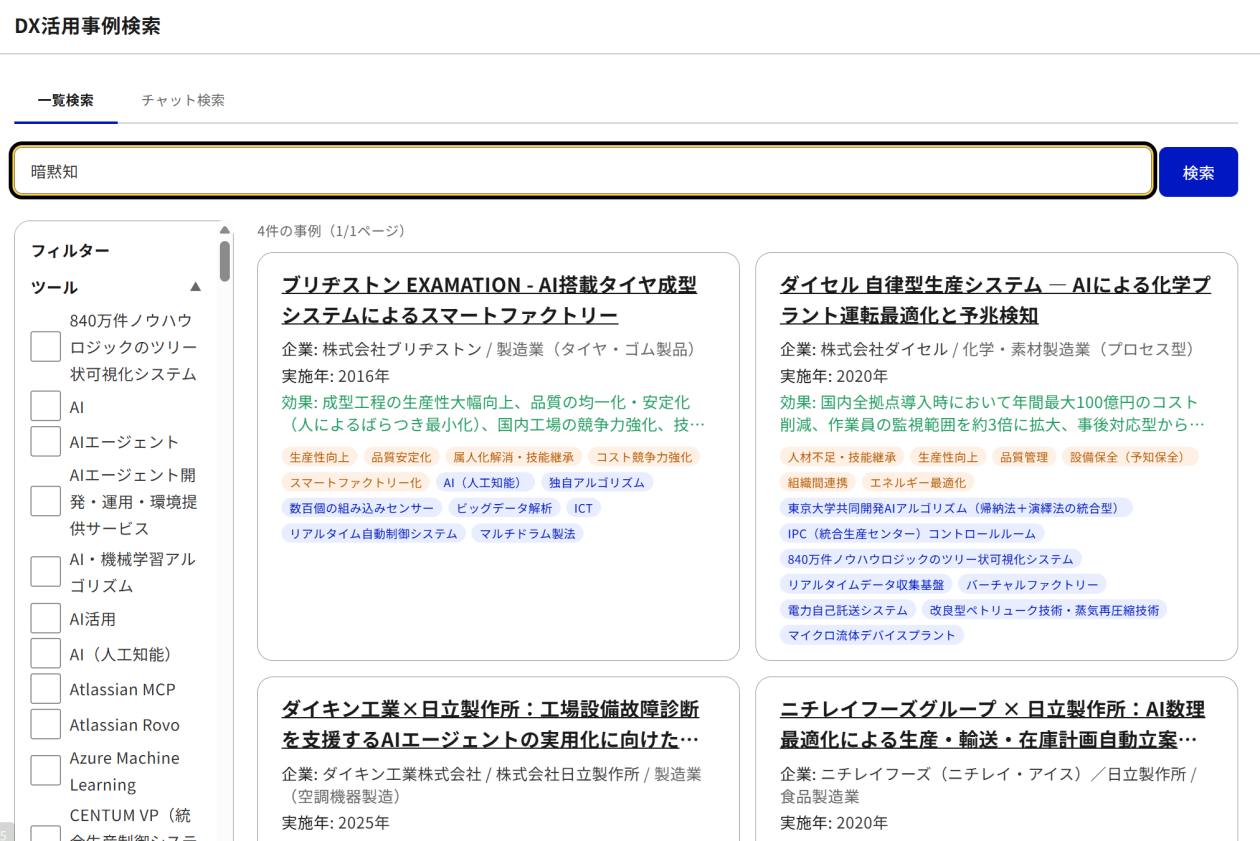This screenshot has height=841, width=1260.
Task: Check the Atlassian MCP filter
Action: pos(45,689)
